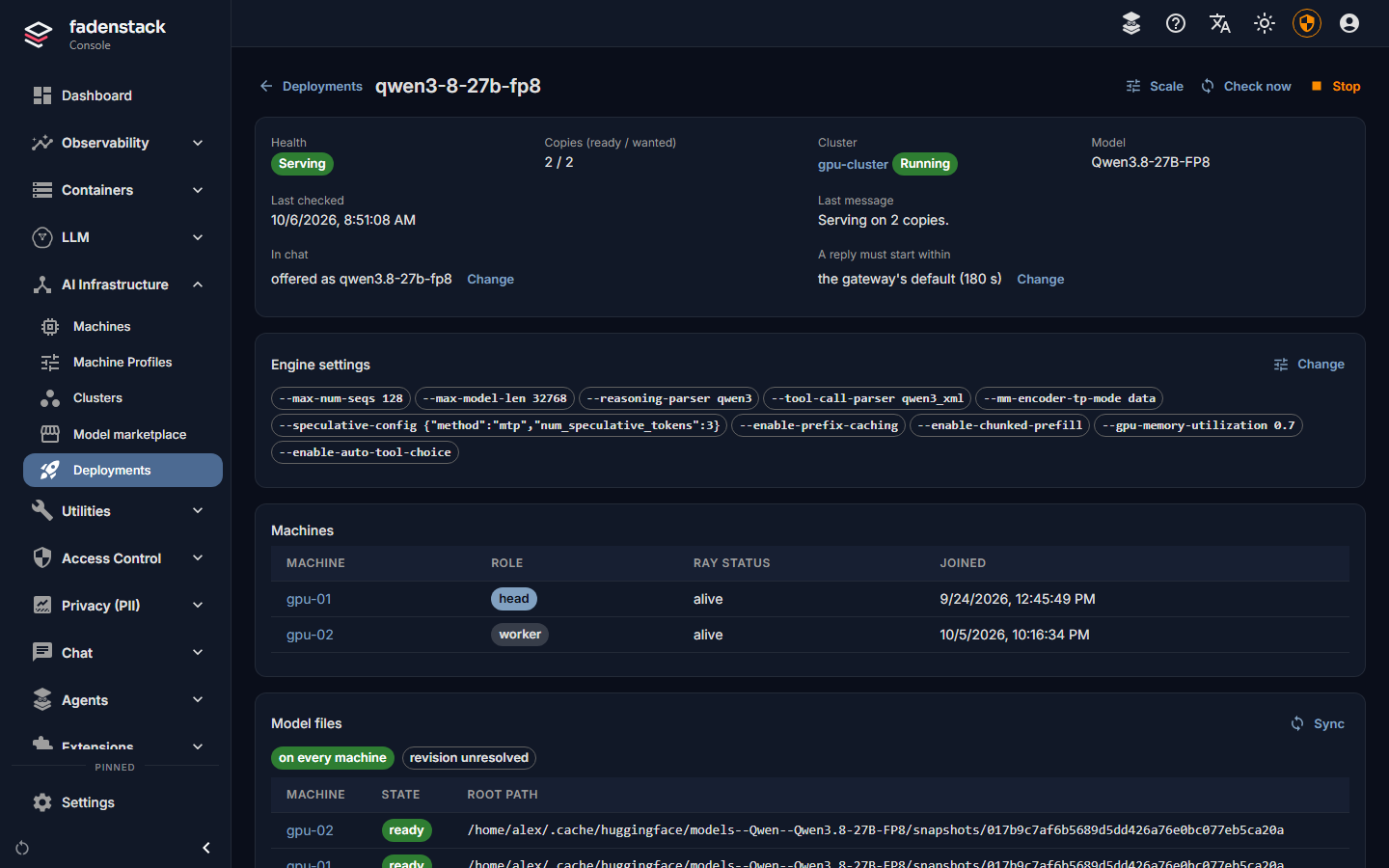Viewport: 1389px width, 868px height.
Task: Expand the Observability section
Action: pyautogui.click(x=123, y=143)
